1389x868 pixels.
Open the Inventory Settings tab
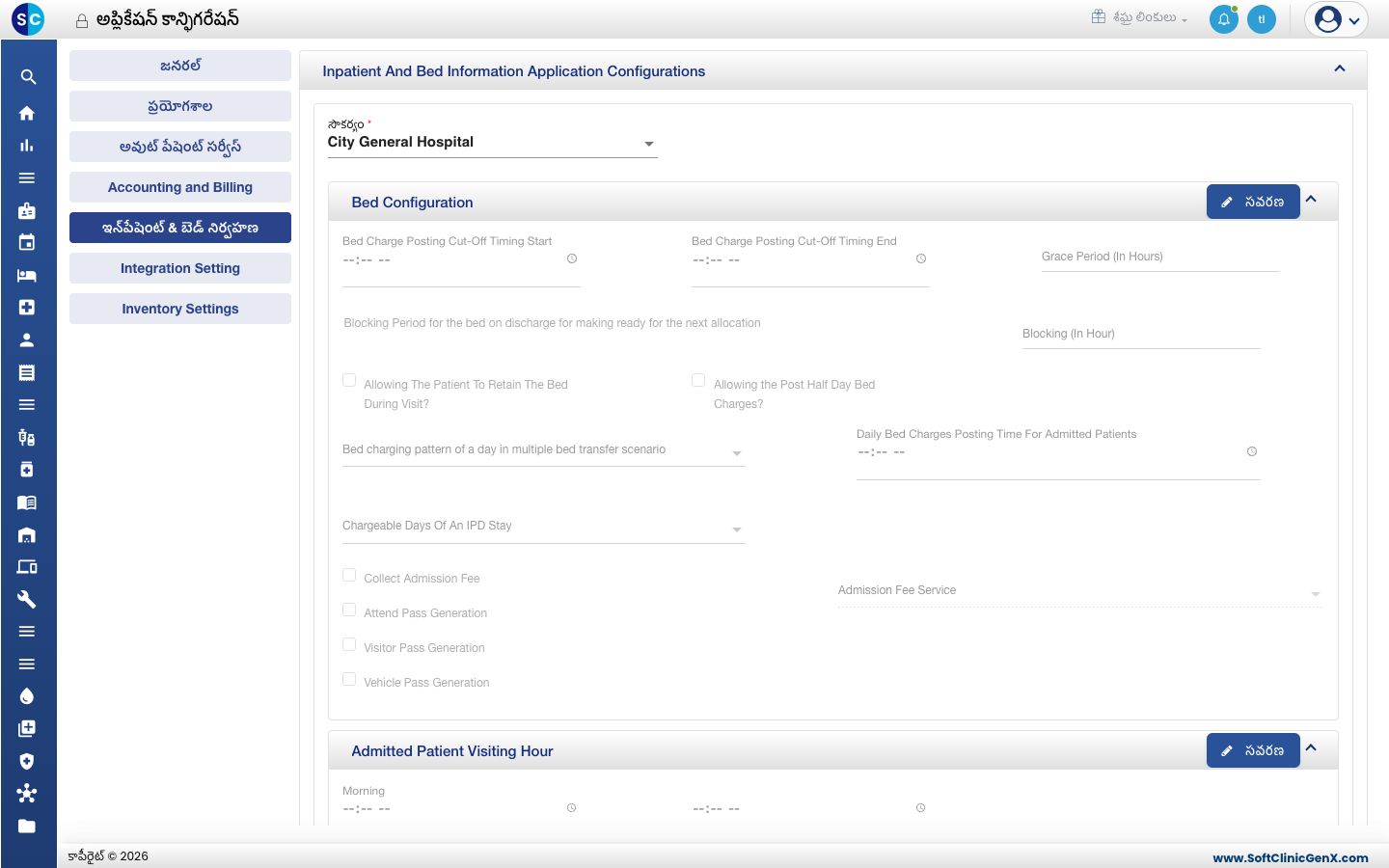[x=180, y=309]
